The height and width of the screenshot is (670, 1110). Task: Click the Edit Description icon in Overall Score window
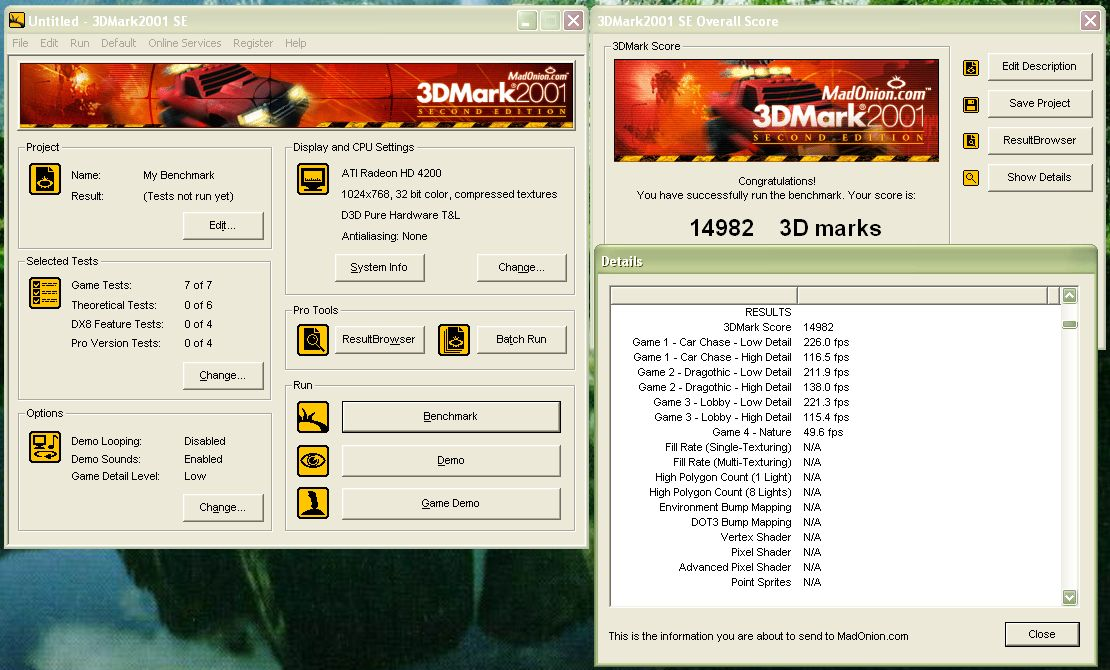[971, 68]
